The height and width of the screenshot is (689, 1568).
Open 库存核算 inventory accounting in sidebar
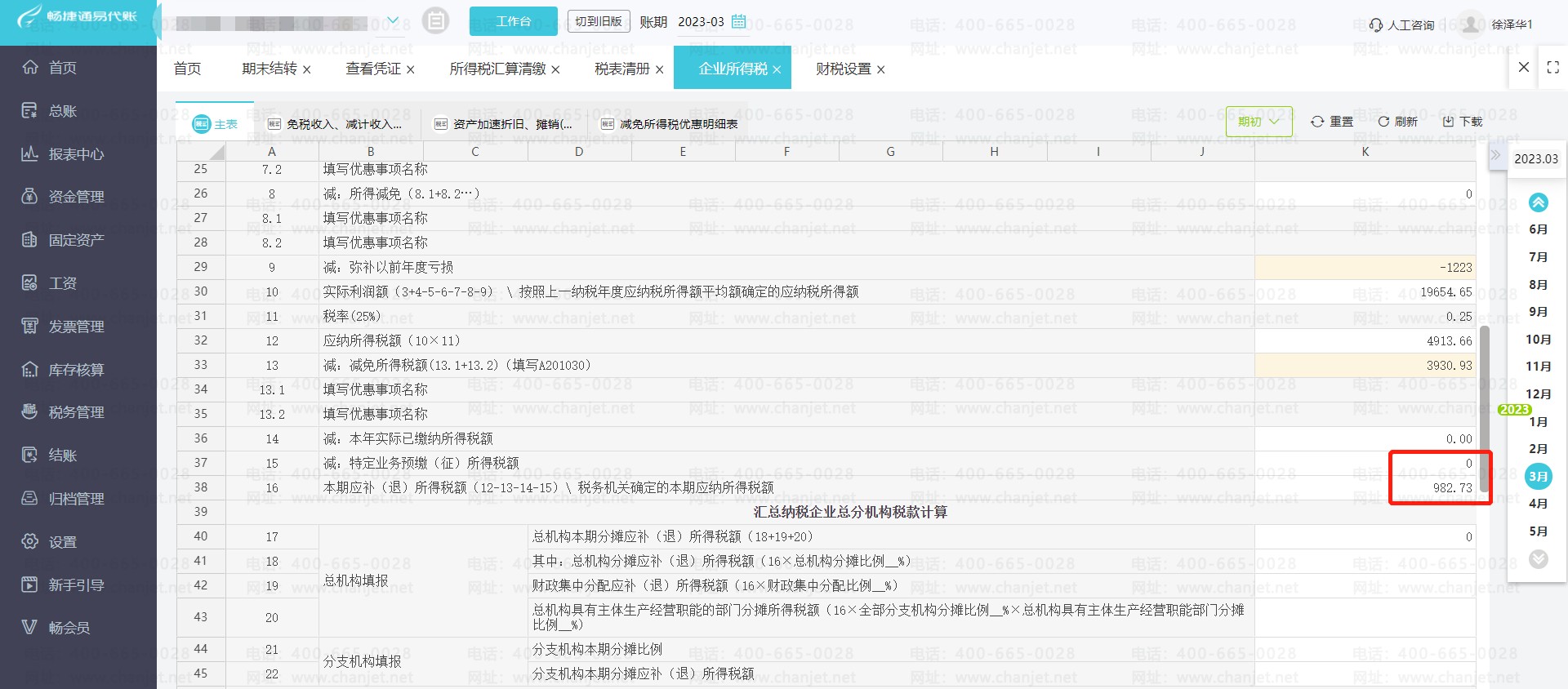pos(62,369)
